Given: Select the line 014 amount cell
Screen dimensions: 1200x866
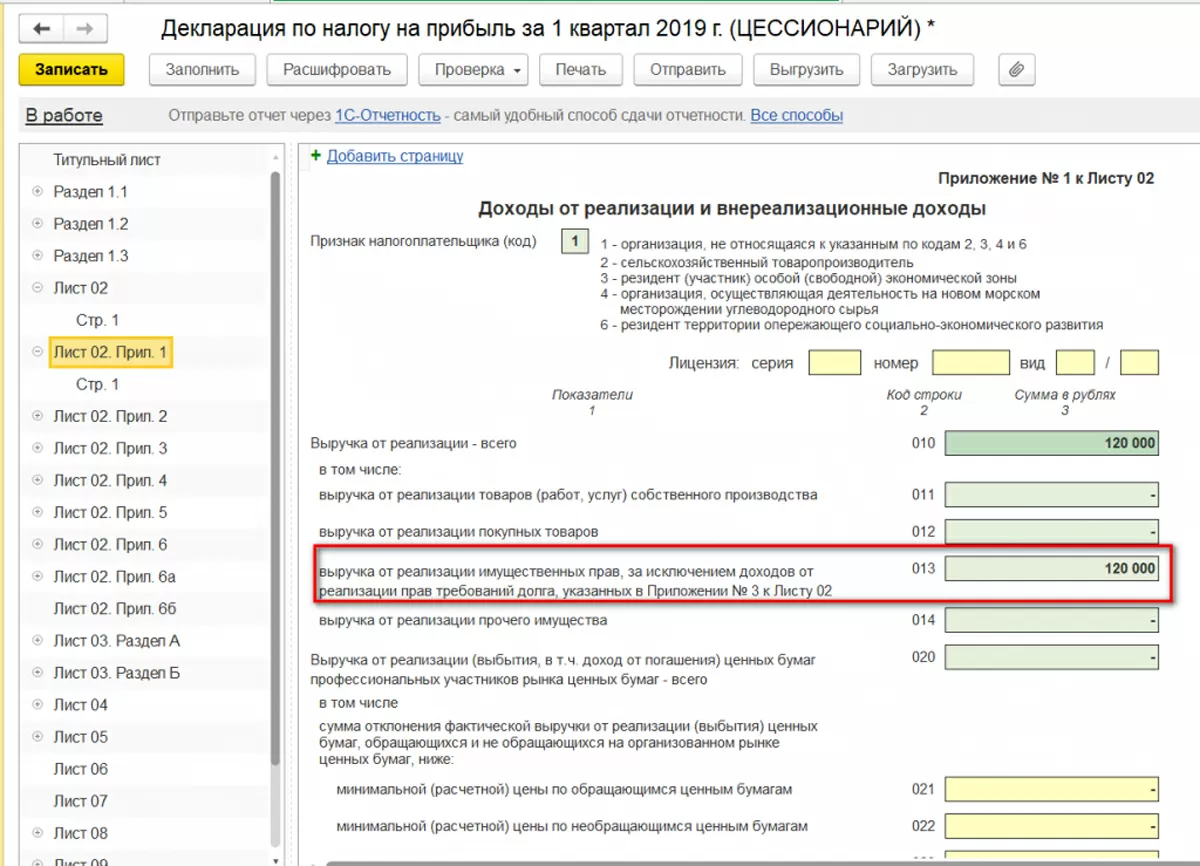Looking at the screenshot, I should (x=1052, y=621).
